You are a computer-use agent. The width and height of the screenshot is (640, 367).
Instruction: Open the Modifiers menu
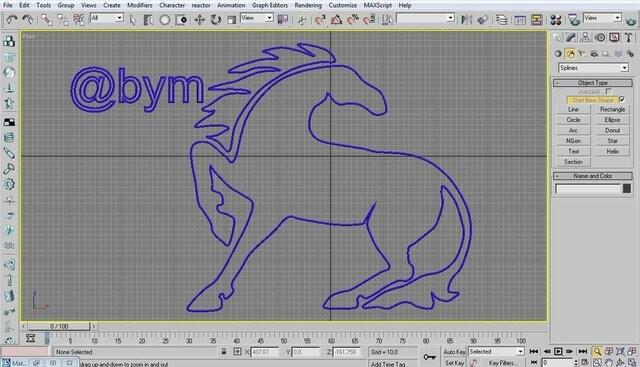tap(140, 5)
